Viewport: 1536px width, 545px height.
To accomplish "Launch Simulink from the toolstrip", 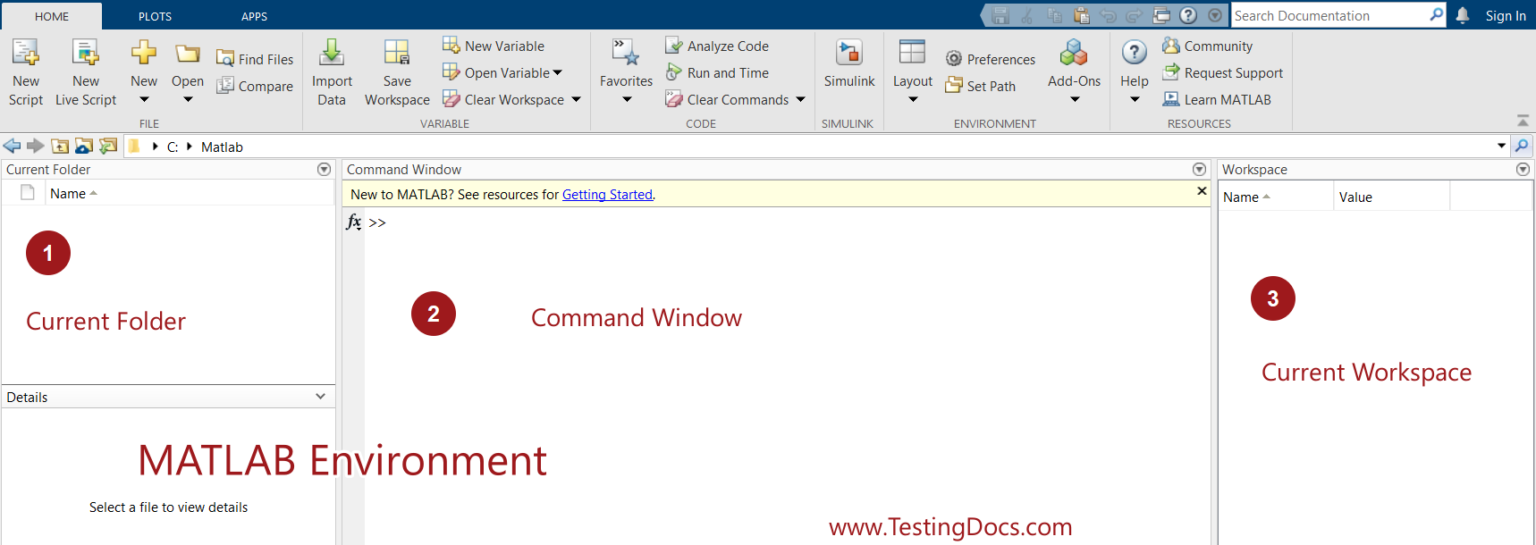I will tap(849, 54).
